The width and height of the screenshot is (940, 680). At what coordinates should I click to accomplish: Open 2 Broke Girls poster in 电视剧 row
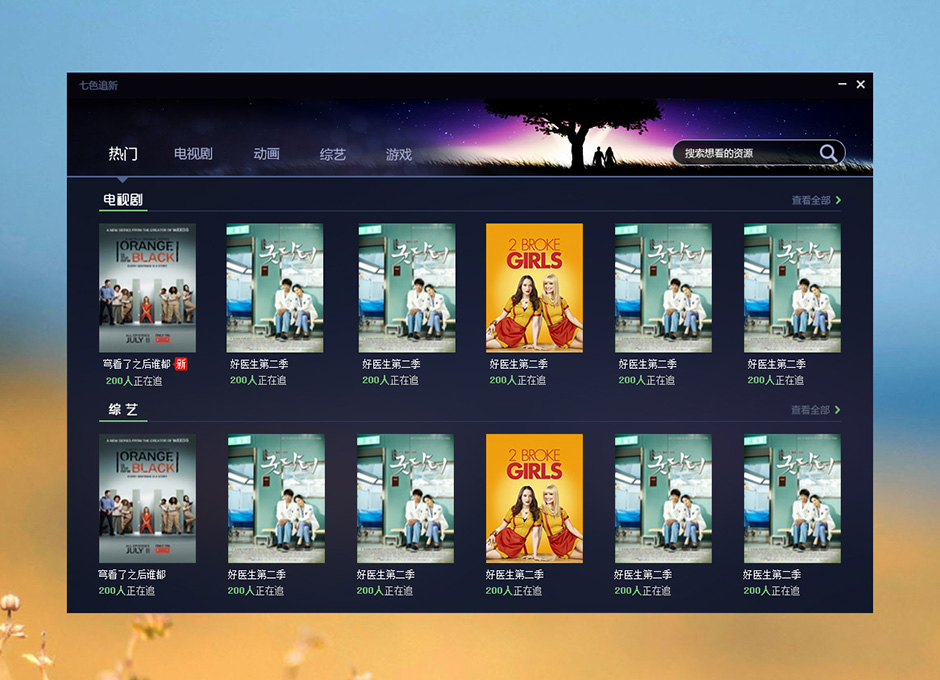(x=534, y=288)
